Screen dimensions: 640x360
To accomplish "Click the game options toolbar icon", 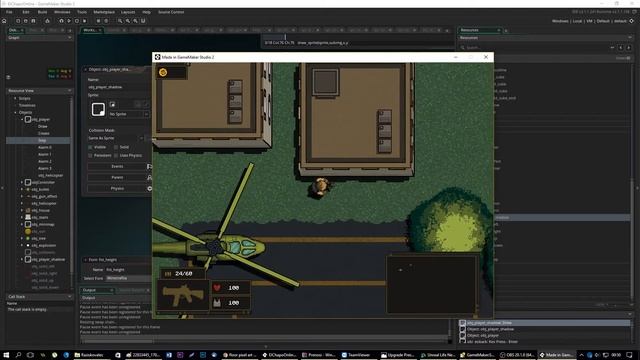I will tap(98, 21).
